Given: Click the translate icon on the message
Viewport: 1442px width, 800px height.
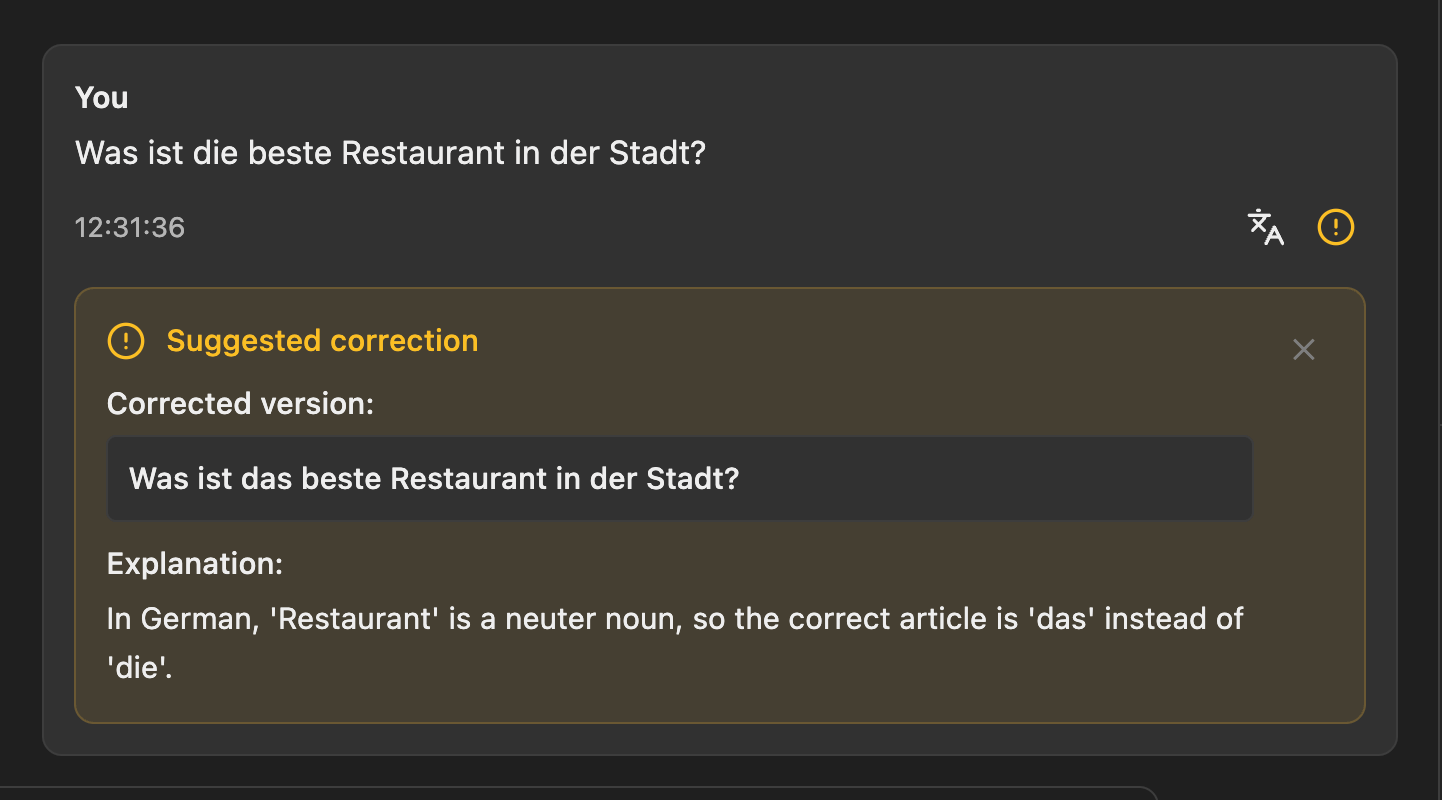Looking at the screenshot, I should point(1265,227).
